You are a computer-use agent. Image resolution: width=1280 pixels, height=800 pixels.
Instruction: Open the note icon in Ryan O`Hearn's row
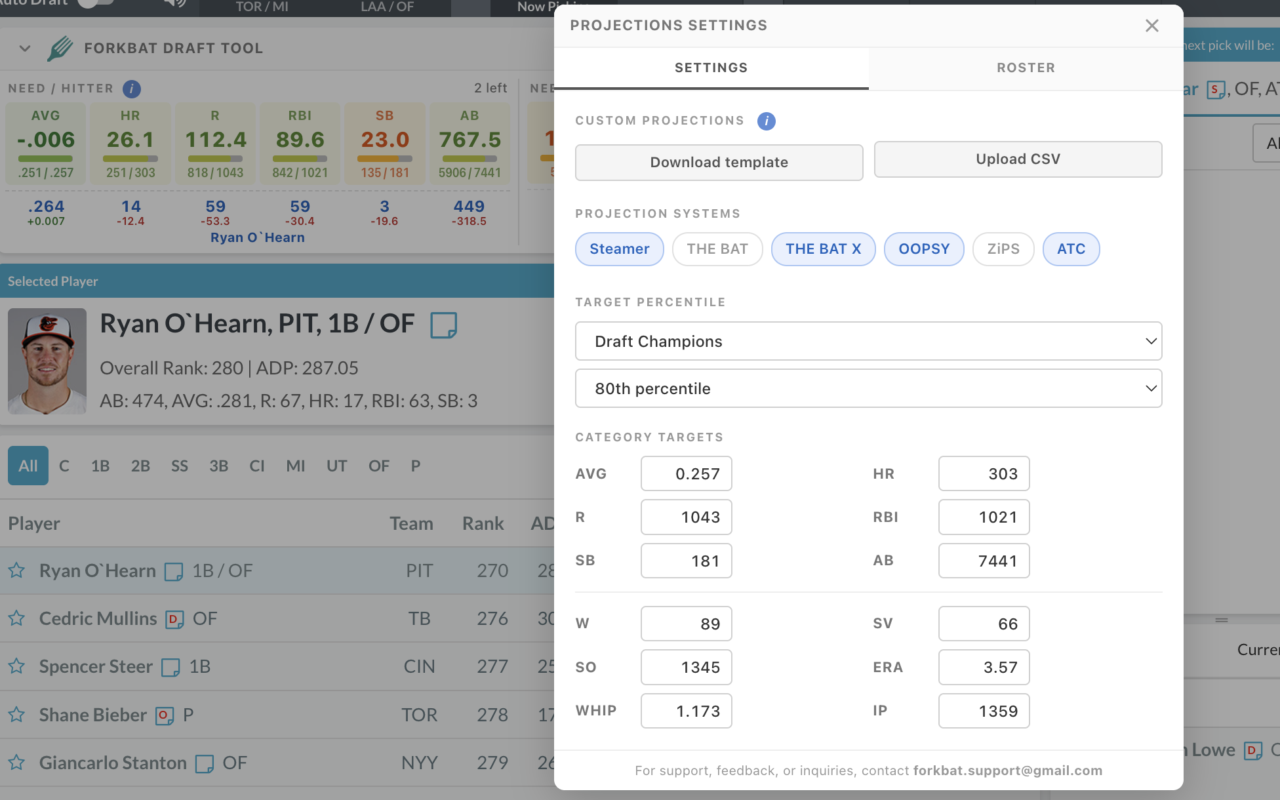pyautogui.click(x=174, y=572)
